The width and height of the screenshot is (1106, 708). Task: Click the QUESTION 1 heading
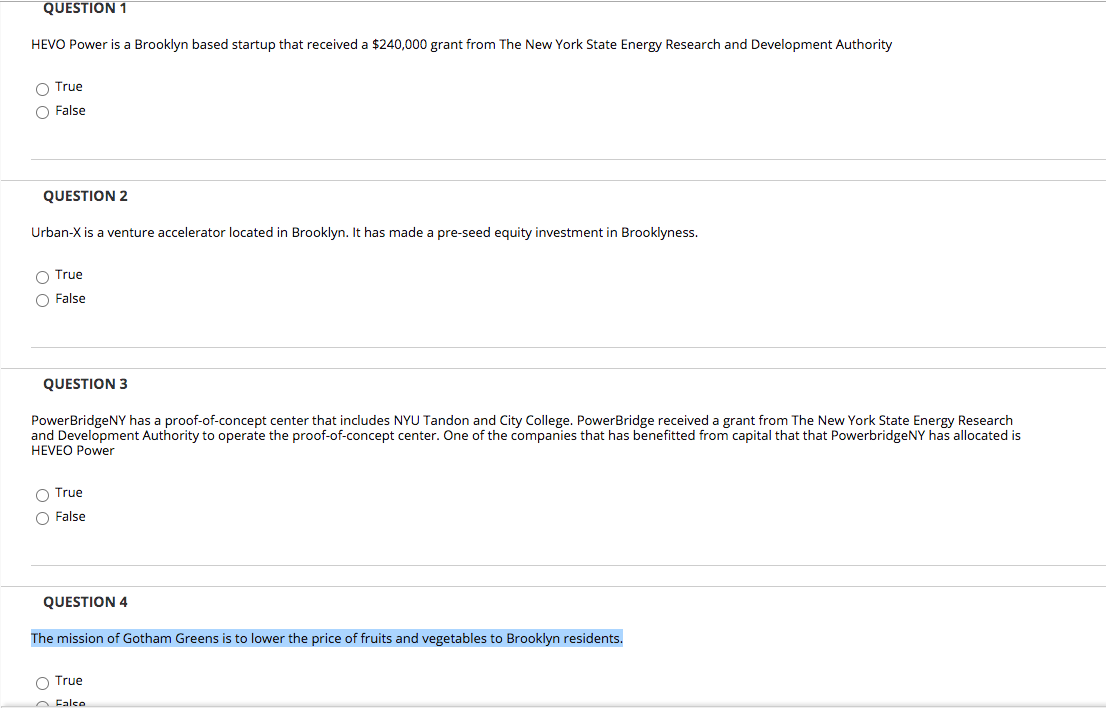[85, 8]
